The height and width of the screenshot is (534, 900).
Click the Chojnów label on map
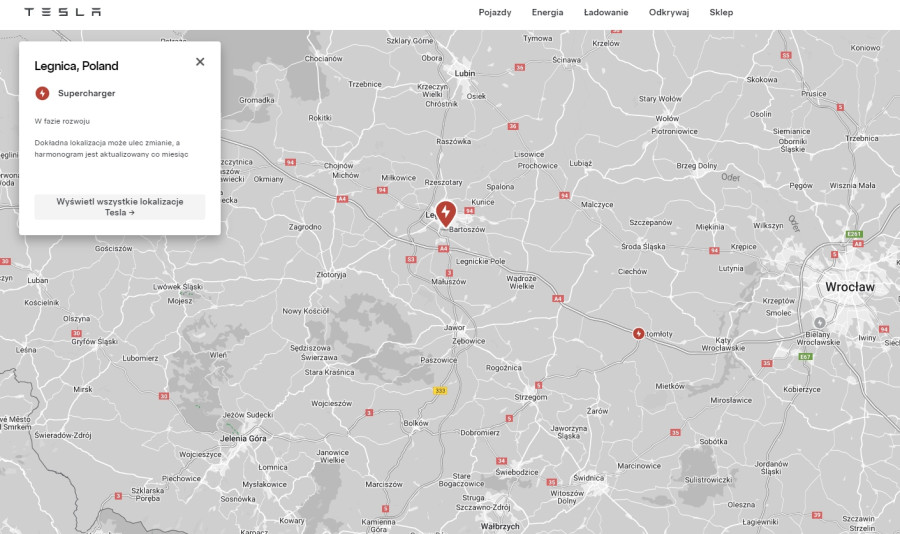click(x=338, y=165)
